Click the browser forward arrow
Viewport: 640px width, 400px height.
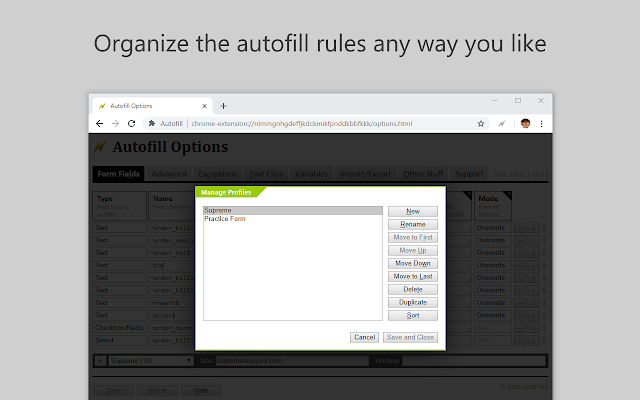point(116,124)
